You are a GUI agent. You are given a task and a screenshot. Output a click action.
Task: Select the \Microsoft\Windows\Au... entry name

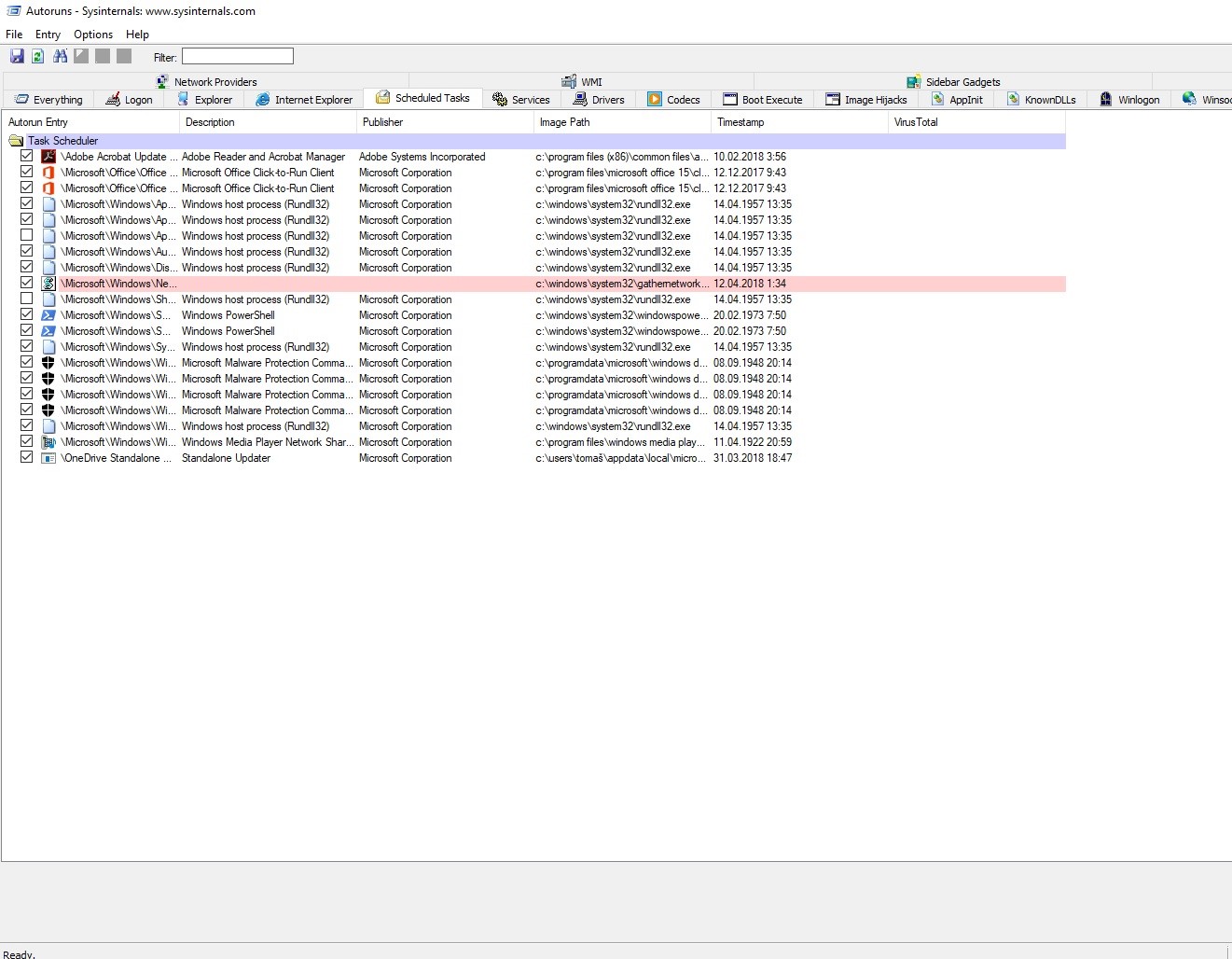118,252
